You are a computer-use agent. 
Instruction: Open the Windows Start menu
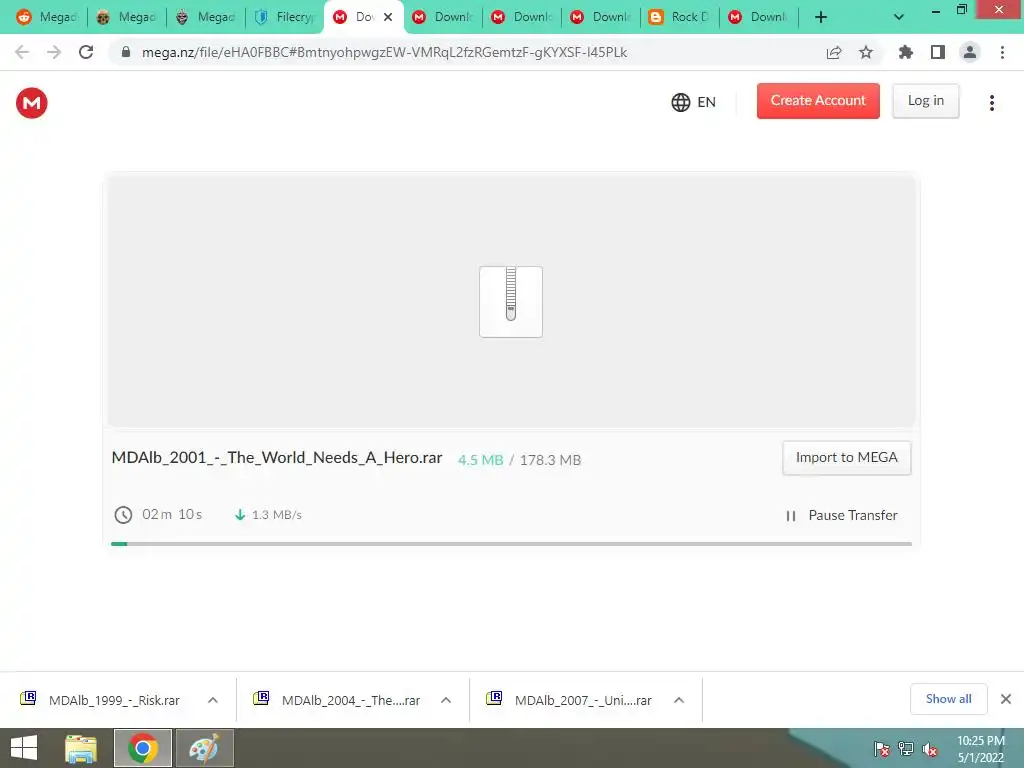click(24, 748)
